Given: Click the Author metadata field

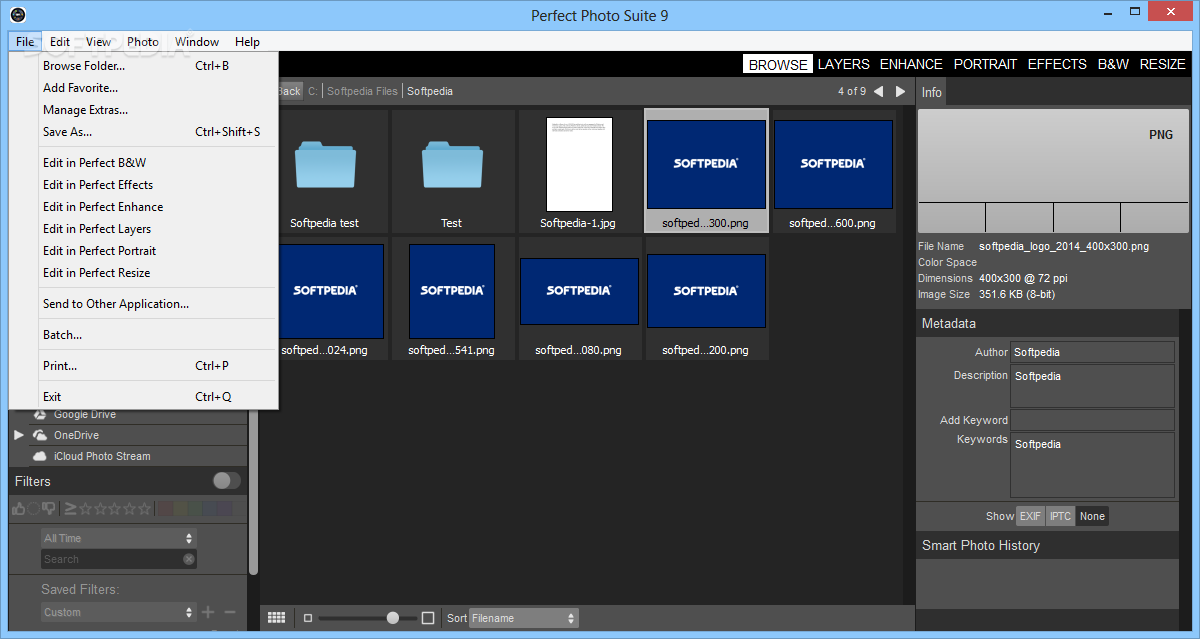Looking at the screenshot, I should (x=1092, y=352).
